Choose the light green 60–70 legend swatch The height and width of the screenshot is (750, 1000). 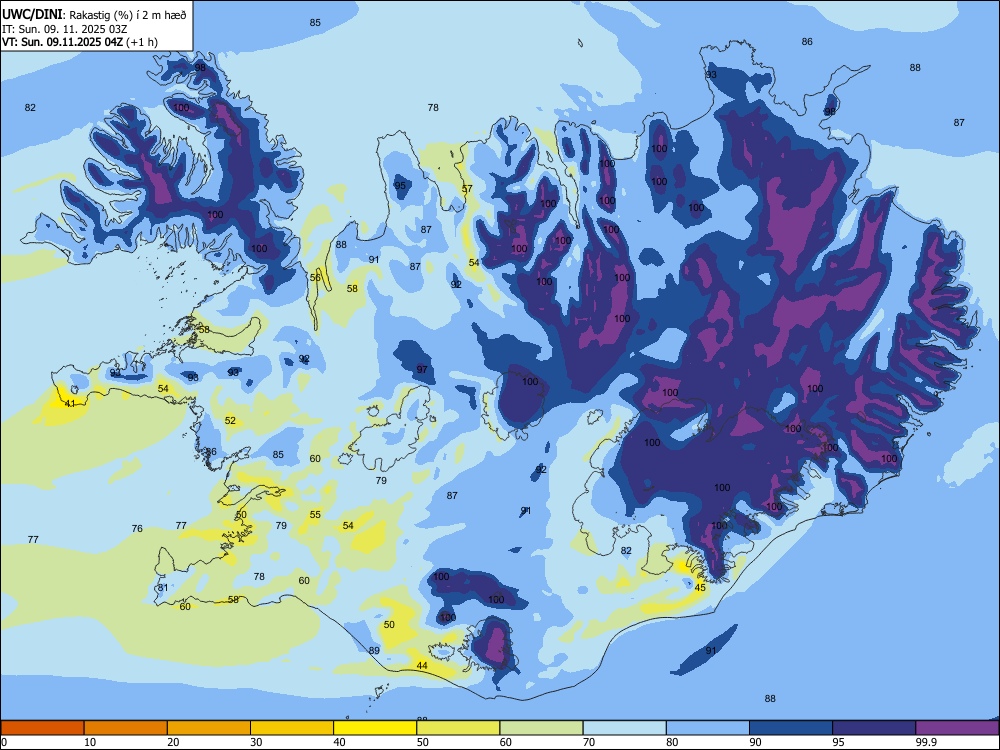click(x=541, y=728)
